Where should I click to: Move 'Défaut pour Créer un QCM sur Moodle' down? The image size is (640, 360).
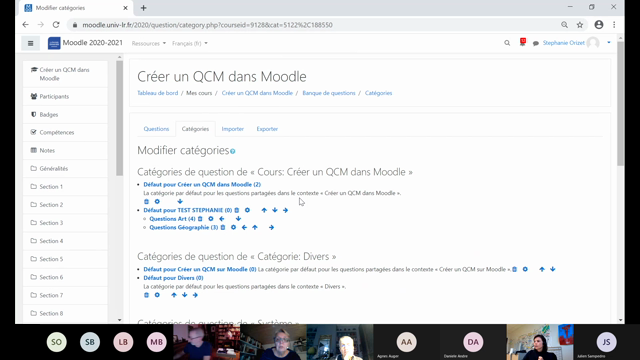tap(553, 269)
